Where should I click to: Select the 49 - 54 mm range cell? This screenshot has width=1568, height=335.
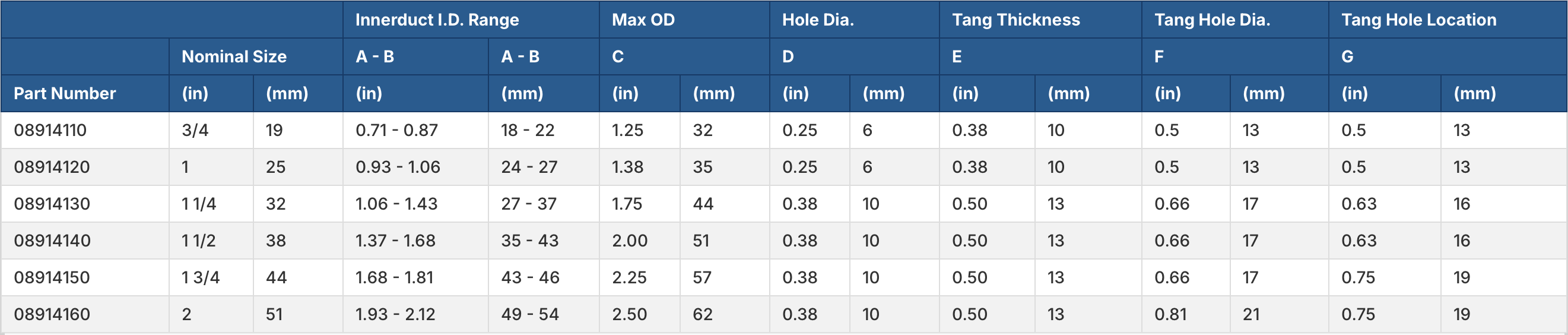click(x=529, y=314)
